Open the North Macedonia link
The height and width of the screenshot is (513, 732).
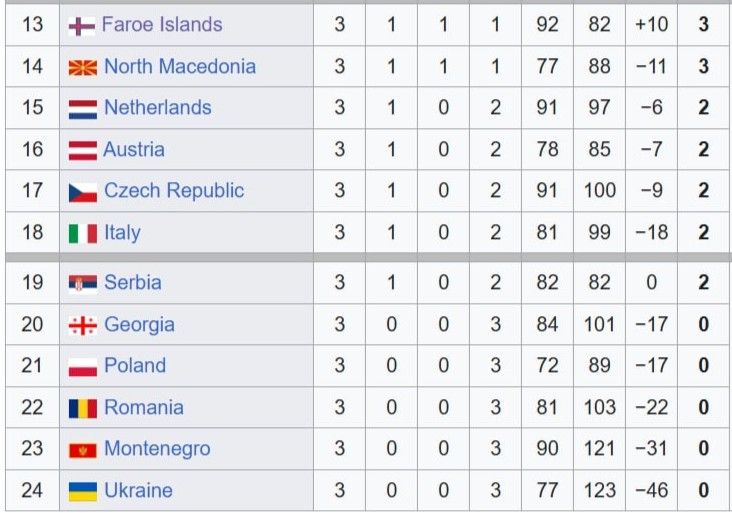tap(179, 66)
